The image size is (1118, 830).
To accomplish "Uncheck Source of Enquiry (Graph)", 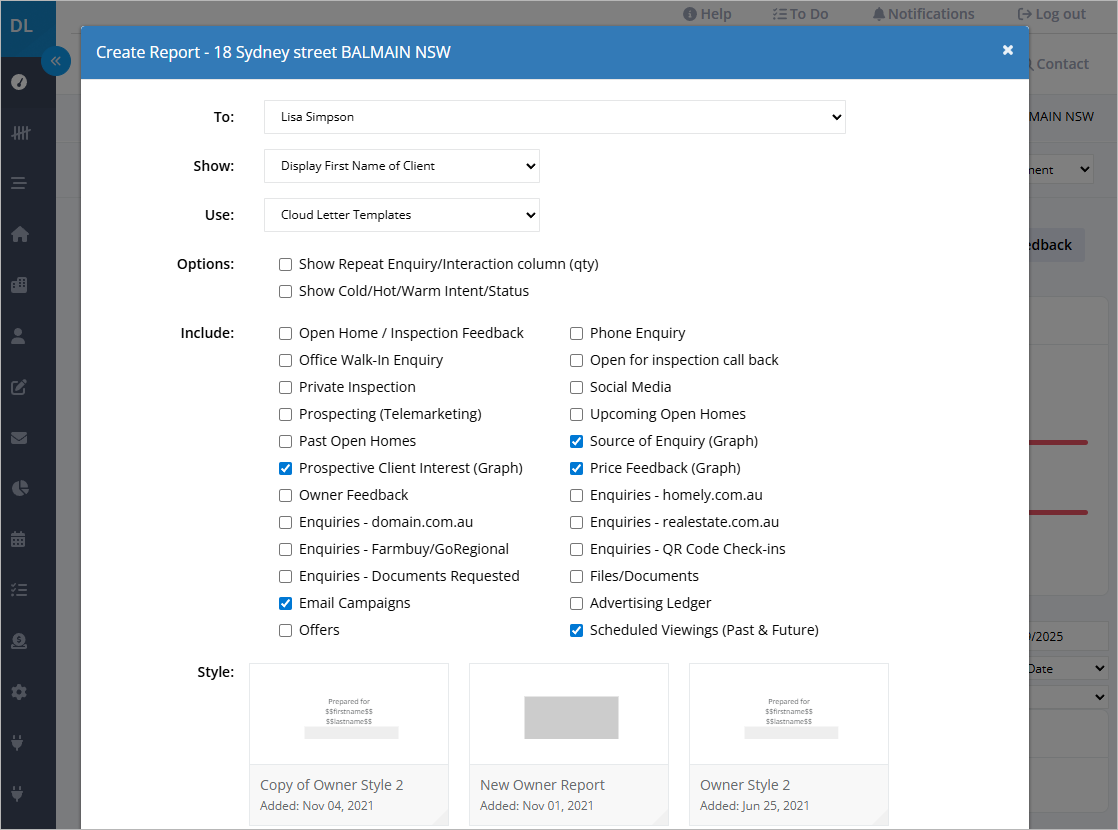I will pos(576,442).
